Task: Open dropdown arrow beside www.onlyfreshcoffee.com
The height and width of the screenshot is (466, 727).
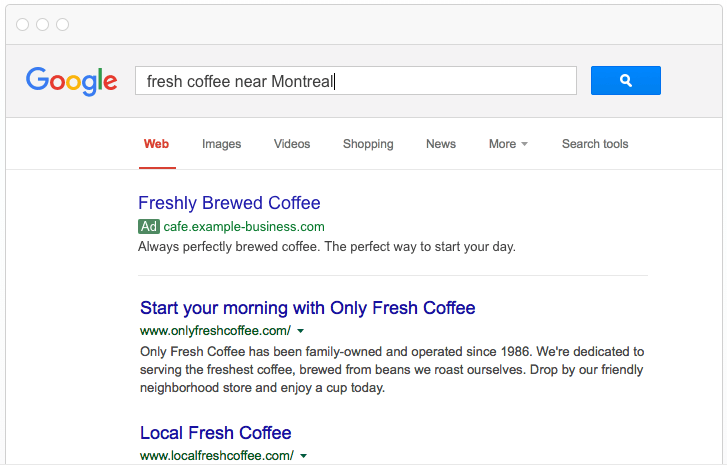Action: click(x=301, y=331)
